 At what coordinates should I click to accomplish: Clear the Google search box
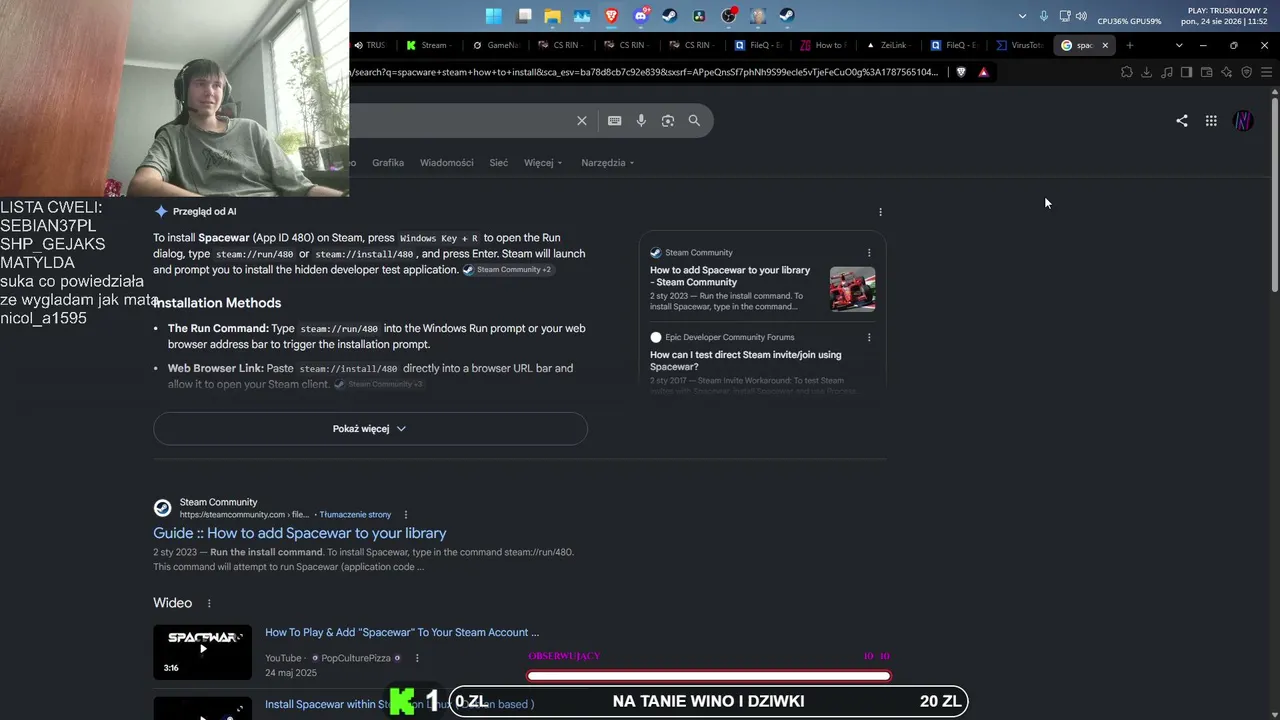pyautogui.click(x=582, y=121)
